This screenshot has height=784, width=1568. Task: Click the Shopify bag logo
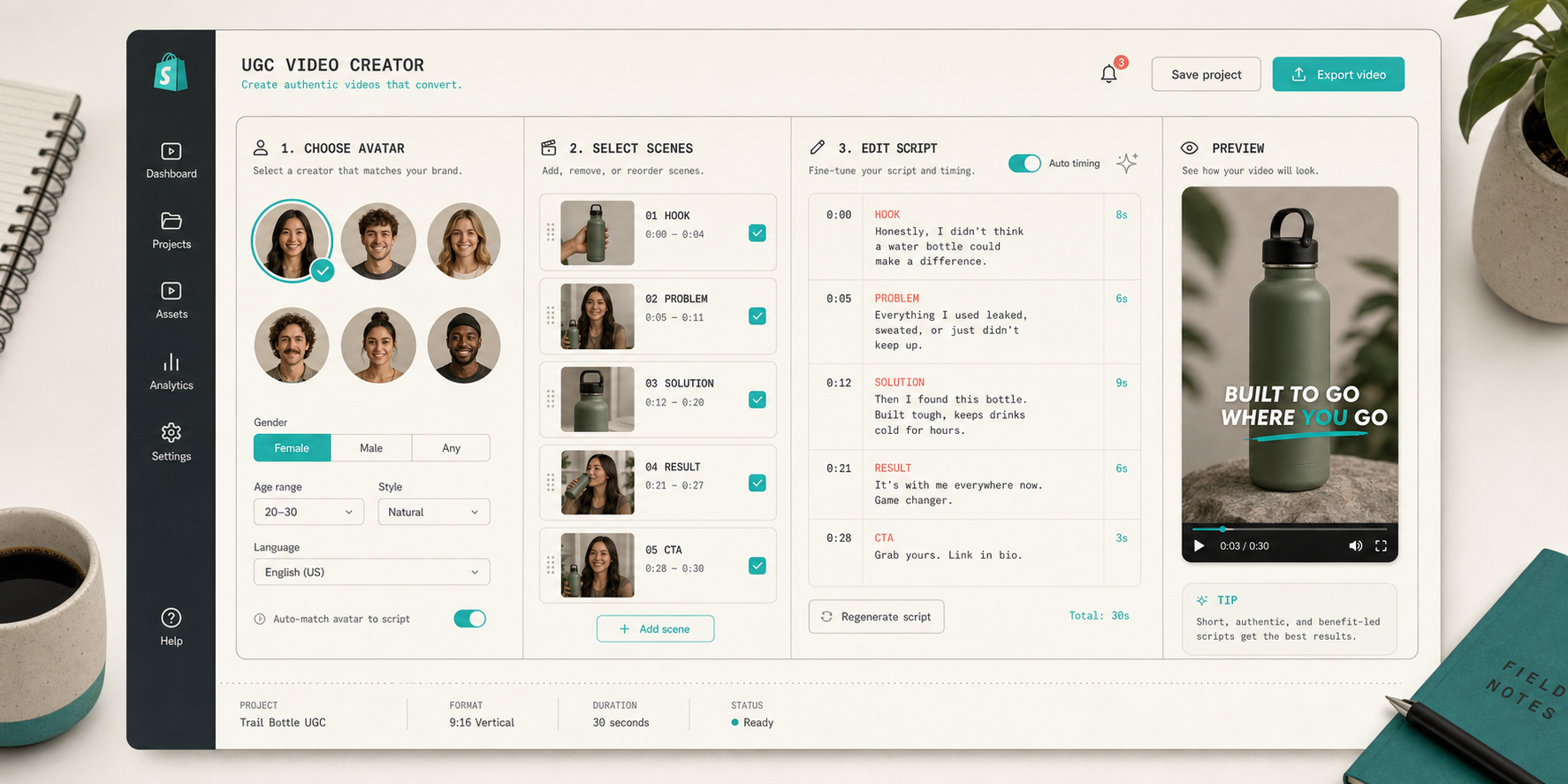coord(171,72)
